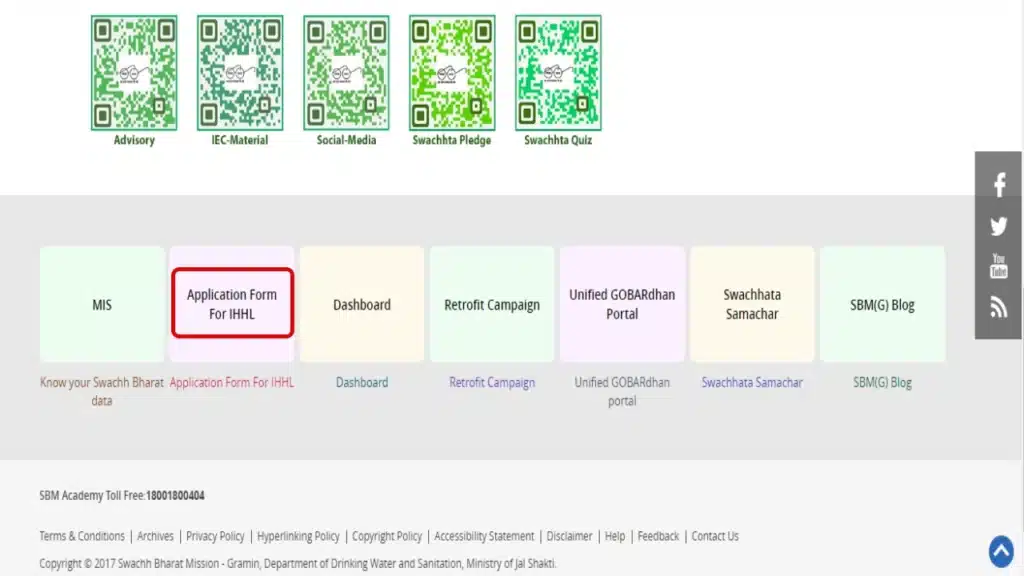The image size is (1024, 576).
Task: Open the Archives footer link
Action: (x=155, y=536)
